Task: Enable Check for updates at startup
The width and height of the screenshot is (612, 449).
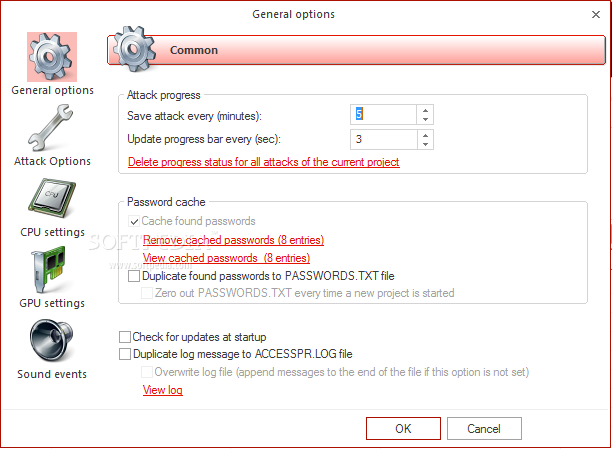Action: coord(125,337)
